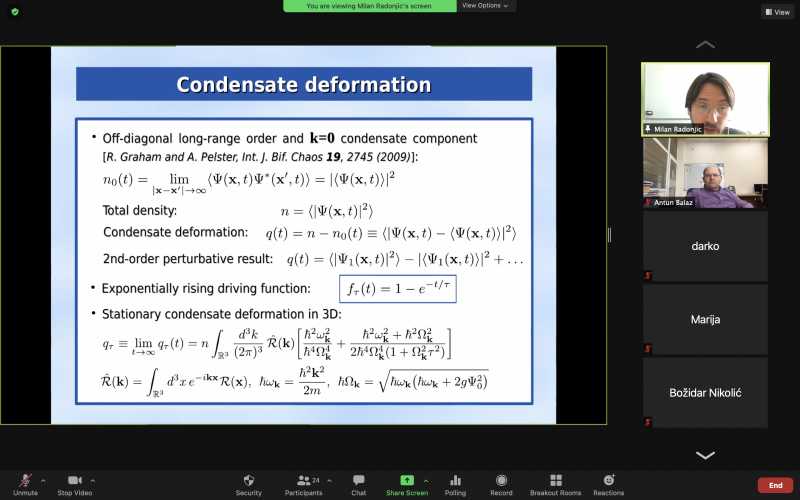Click the green encryption shield icon
Screen dimensions: 800x500
(14, 12)
